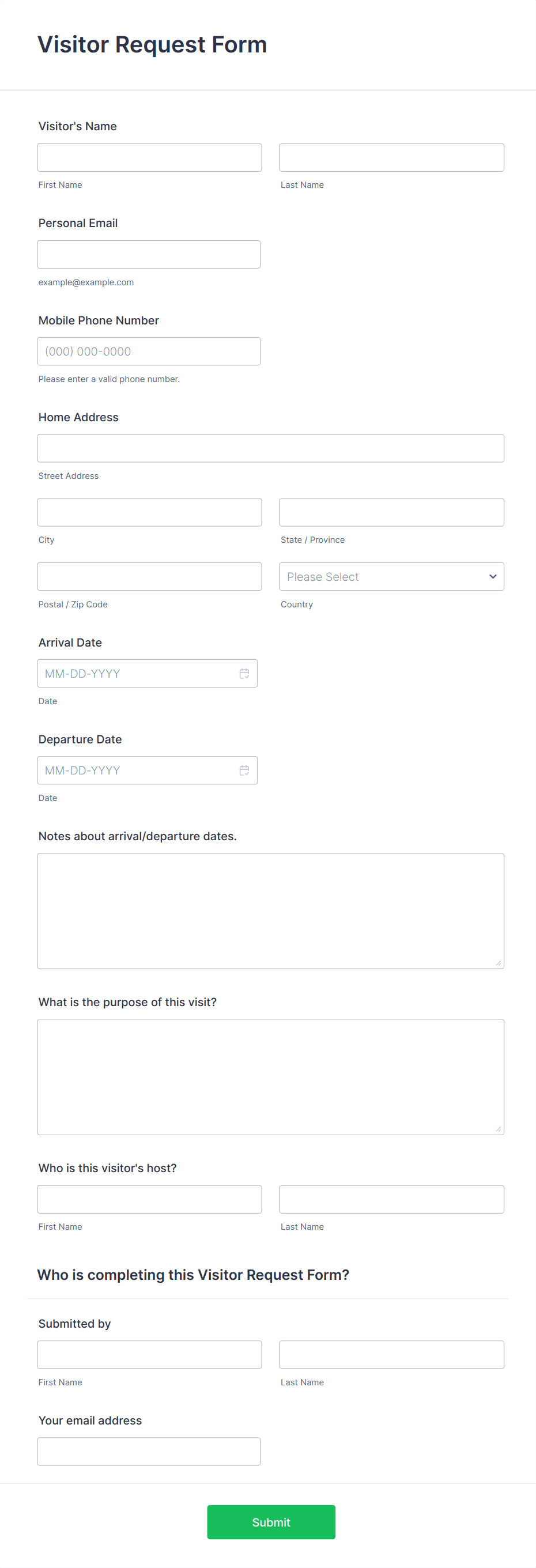Click the Submit button
Screen dimensions: 536x1568
pos(270,1522)
